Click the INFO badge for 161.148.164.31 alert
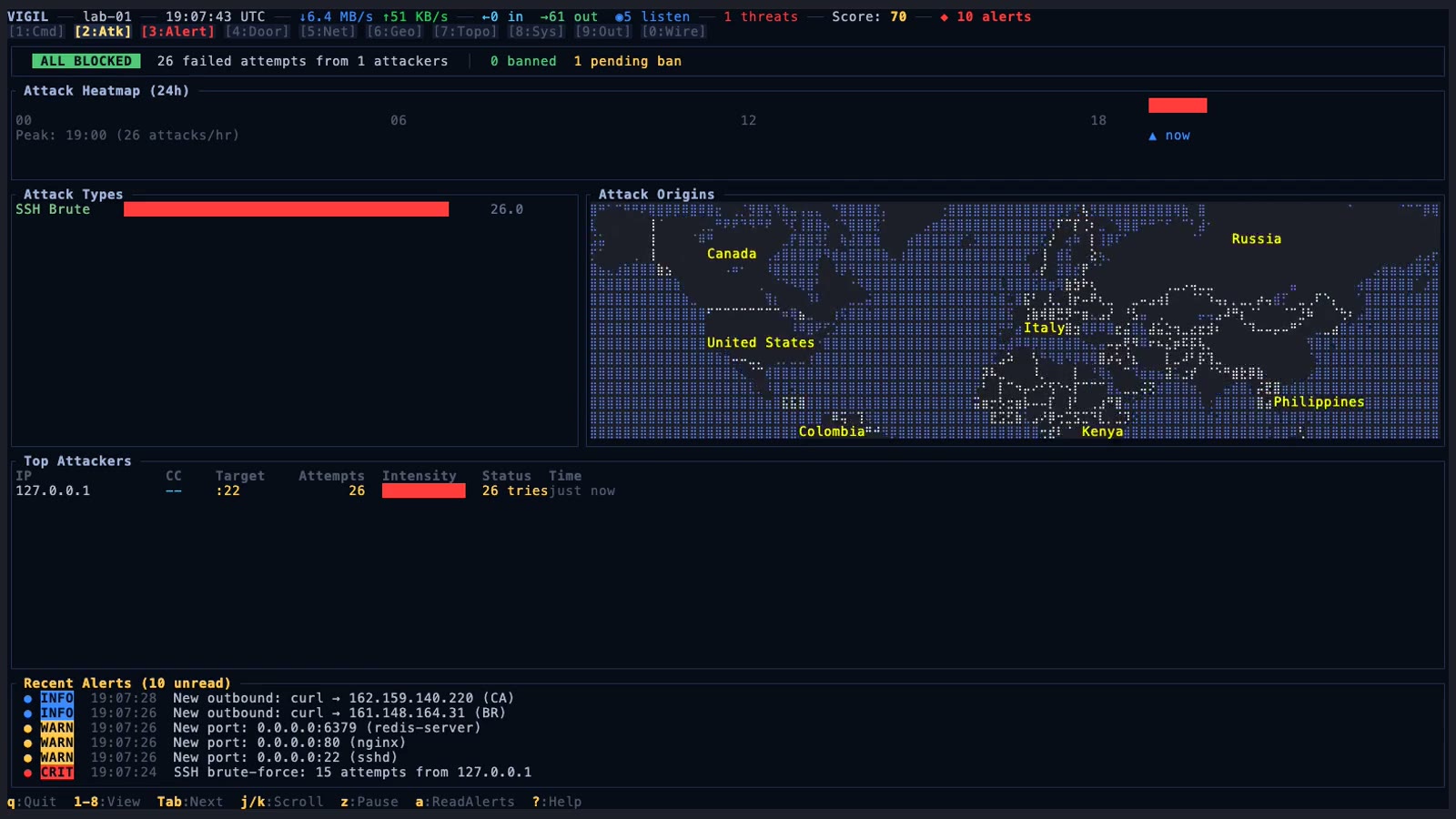Screen dimensions: 1456x819 [56, 713]
